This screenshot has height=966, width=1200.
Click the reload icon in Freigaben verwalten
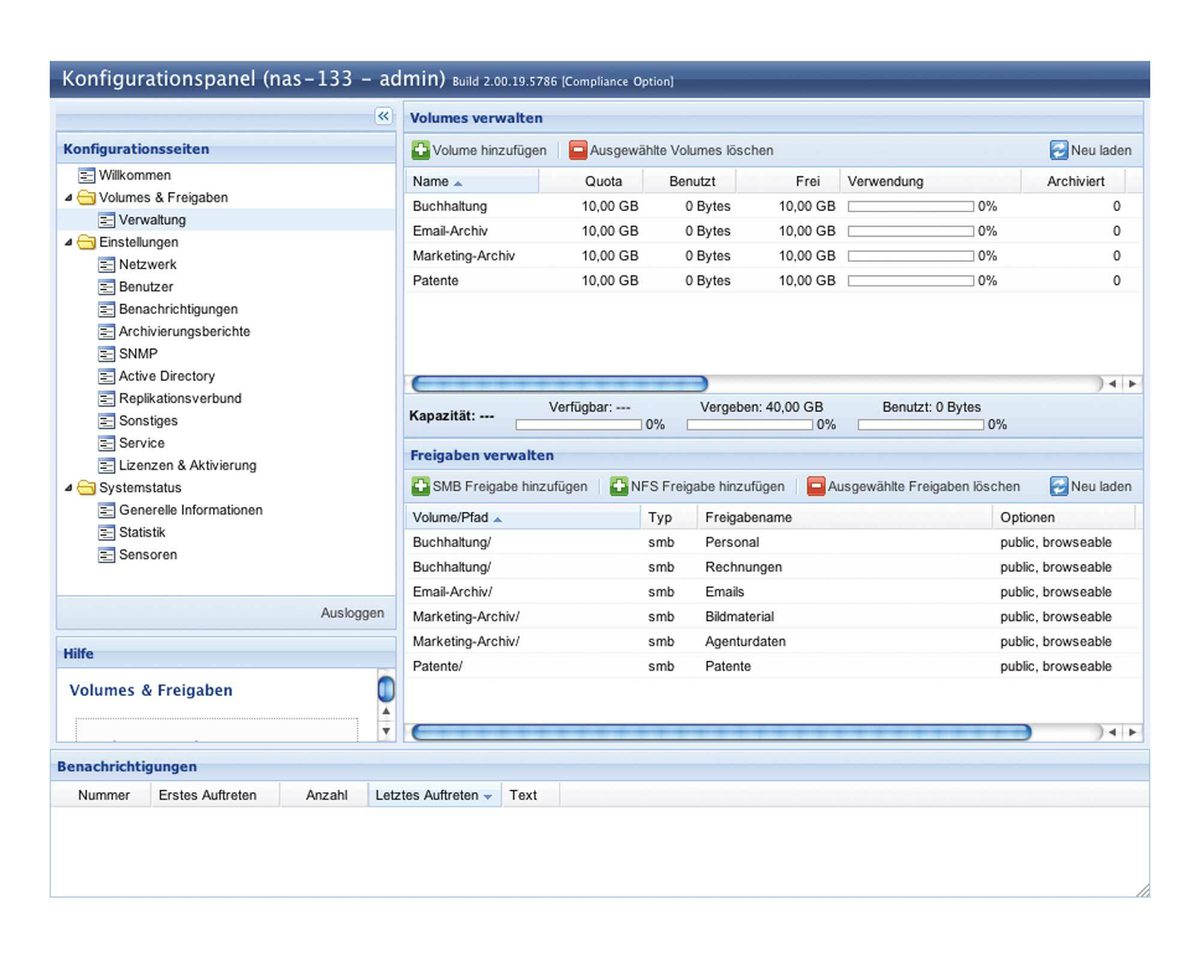click(1059, 487)
